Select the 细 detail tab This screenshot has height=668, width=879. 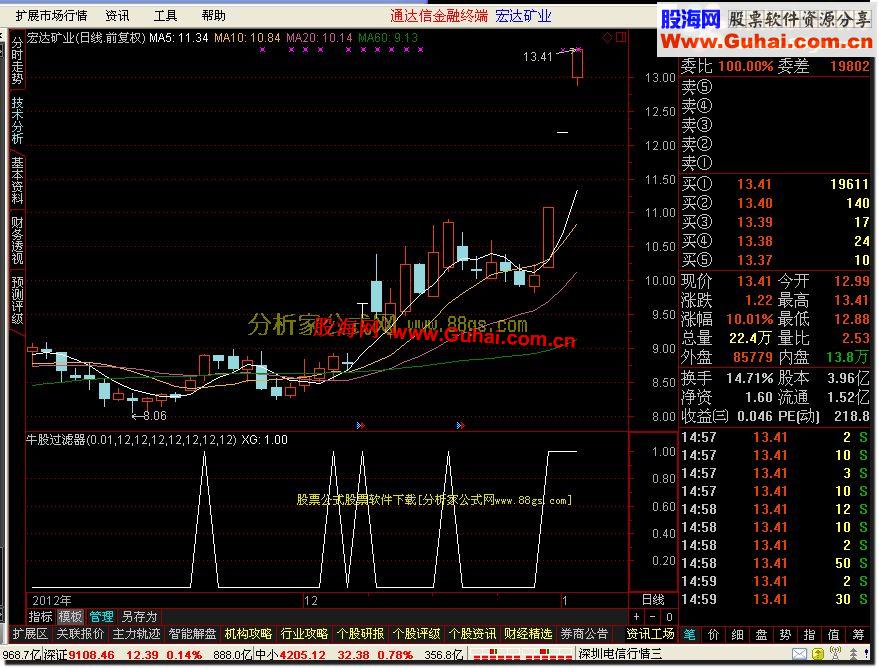(738, 634)
